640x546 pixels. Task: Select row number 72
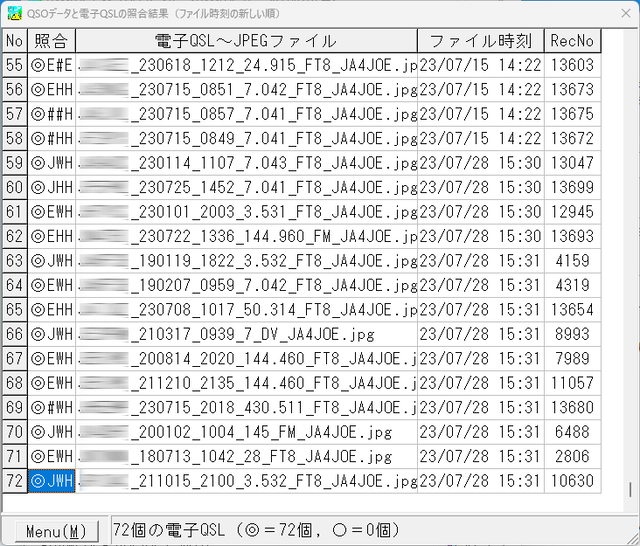click(15, 481)
